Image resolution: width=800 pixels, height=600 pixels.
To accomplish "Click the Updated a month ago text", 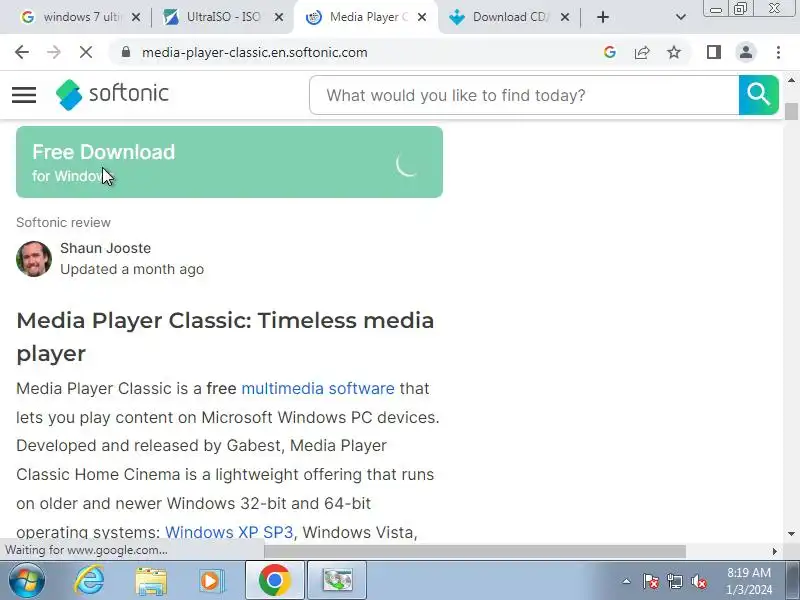I will [x=132, y=269].
